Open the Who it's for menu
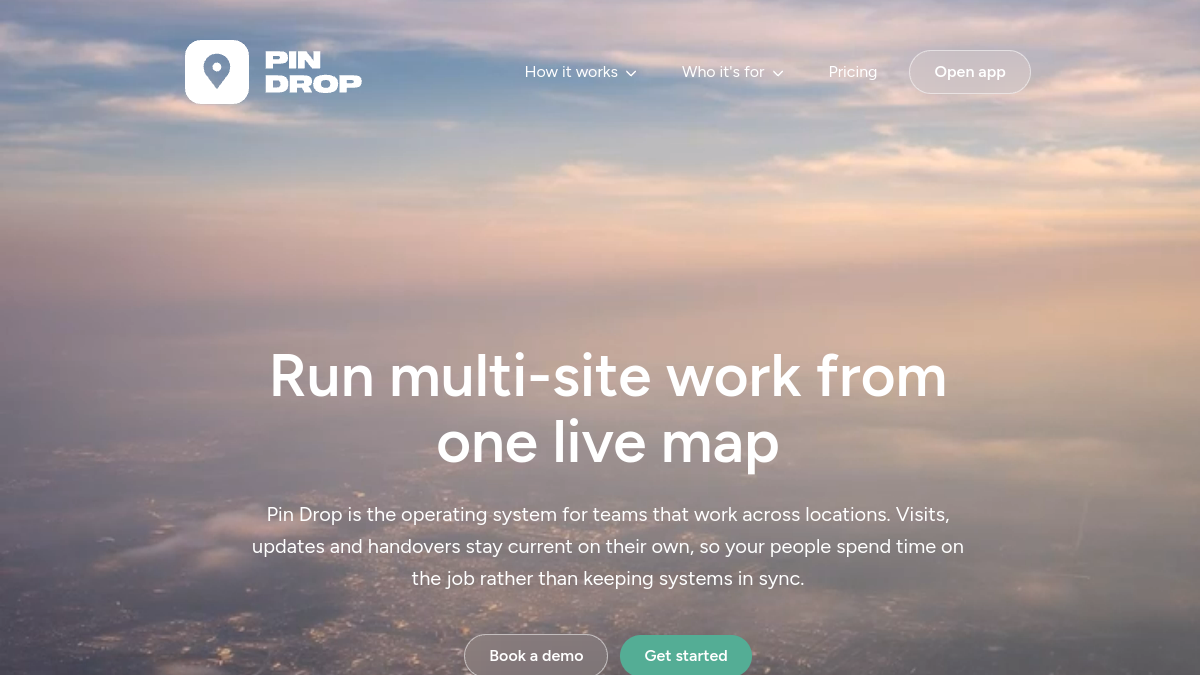 (x=732, y=72)
